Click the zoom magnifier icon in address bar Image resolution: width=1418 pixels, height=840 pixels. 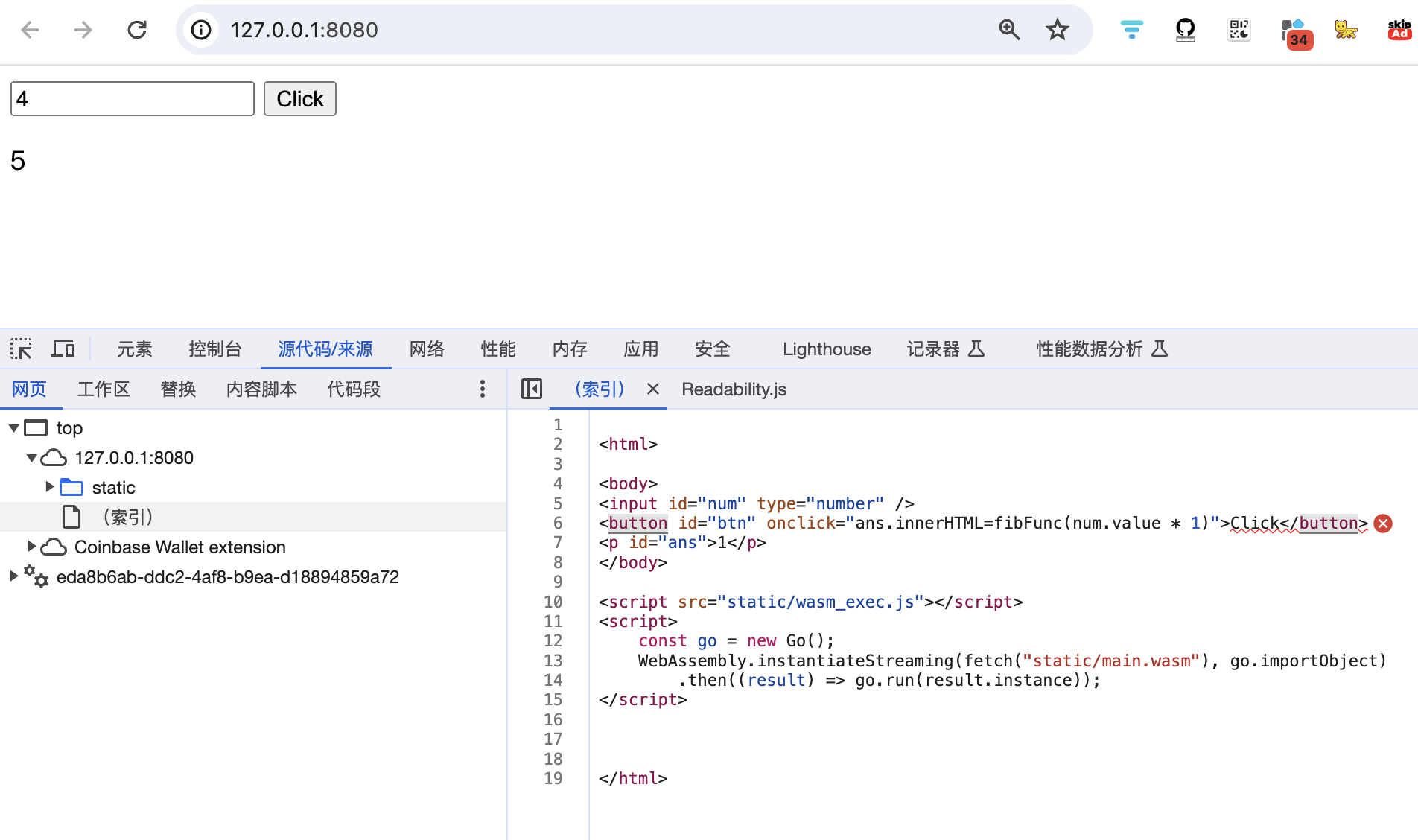click(x=1009, y=30)
